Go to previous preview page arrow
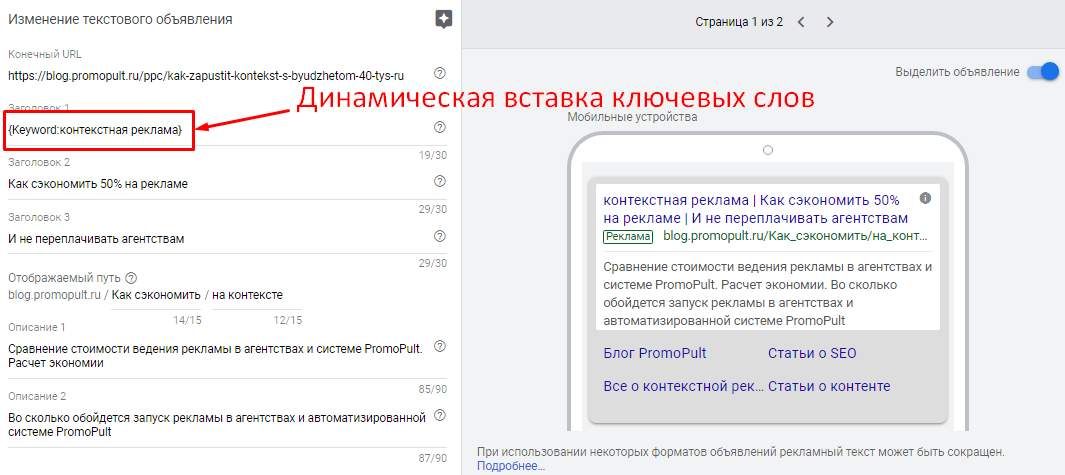 click(801, 22)
